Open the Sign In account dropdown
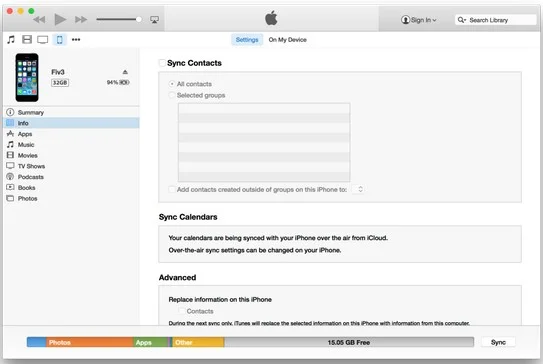Screen dimensions: 543x364 (419, 20)
